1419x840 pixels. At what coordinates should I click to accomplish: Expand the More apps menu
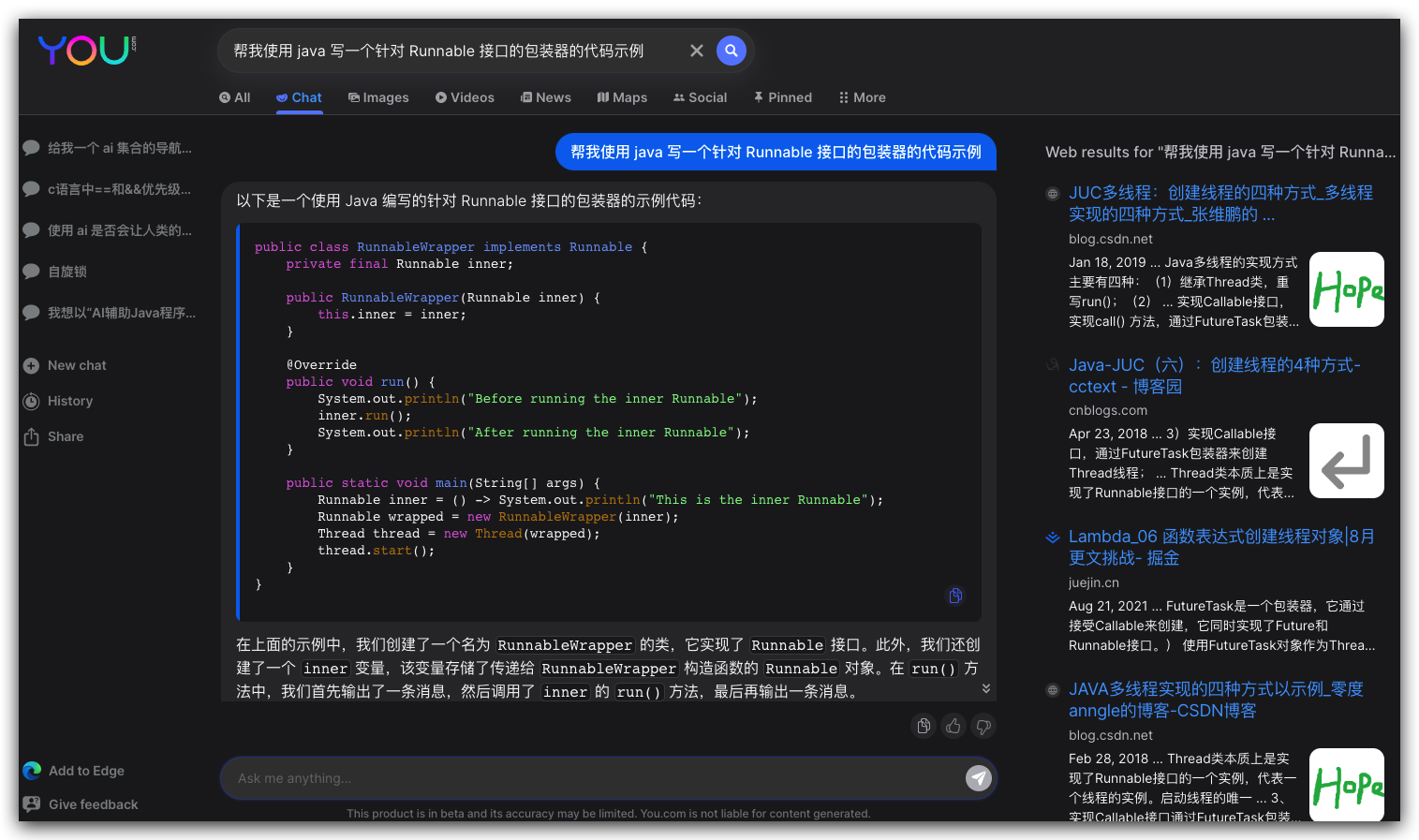(862, 97)
